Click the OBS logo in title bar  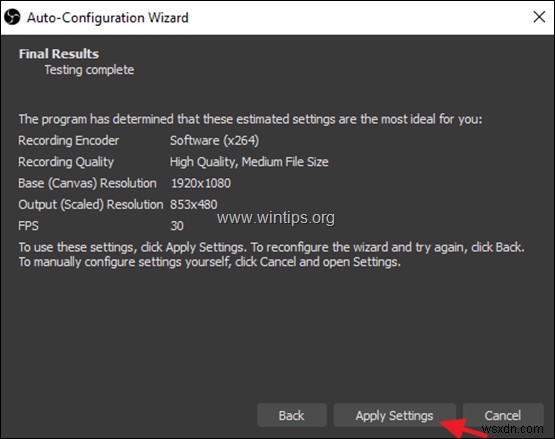pyautogui.click(x=12, y=17)
